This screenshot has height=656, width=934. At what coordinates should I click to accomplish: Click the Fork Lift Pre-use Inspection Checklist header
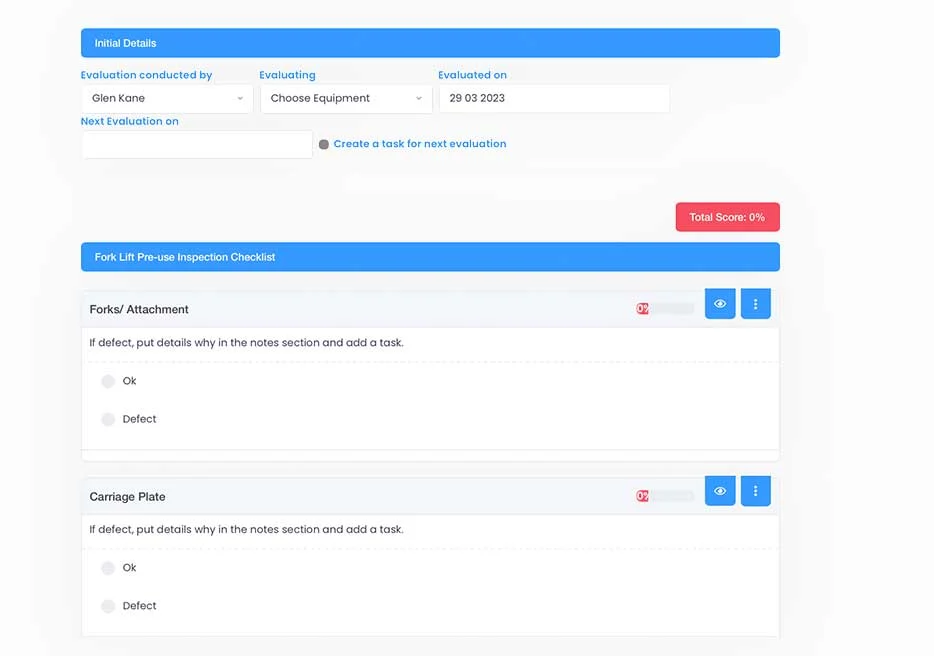pyautogui.click(x=430, y=257)
